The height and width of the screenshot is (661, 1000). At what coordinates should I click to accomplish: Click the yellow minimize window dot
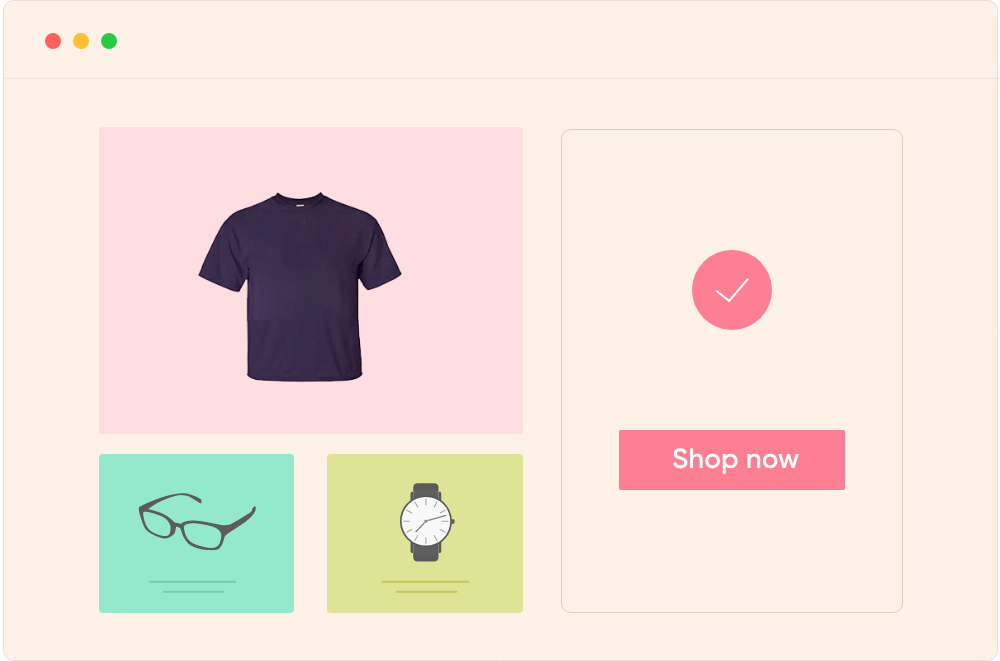click(81, 41)
